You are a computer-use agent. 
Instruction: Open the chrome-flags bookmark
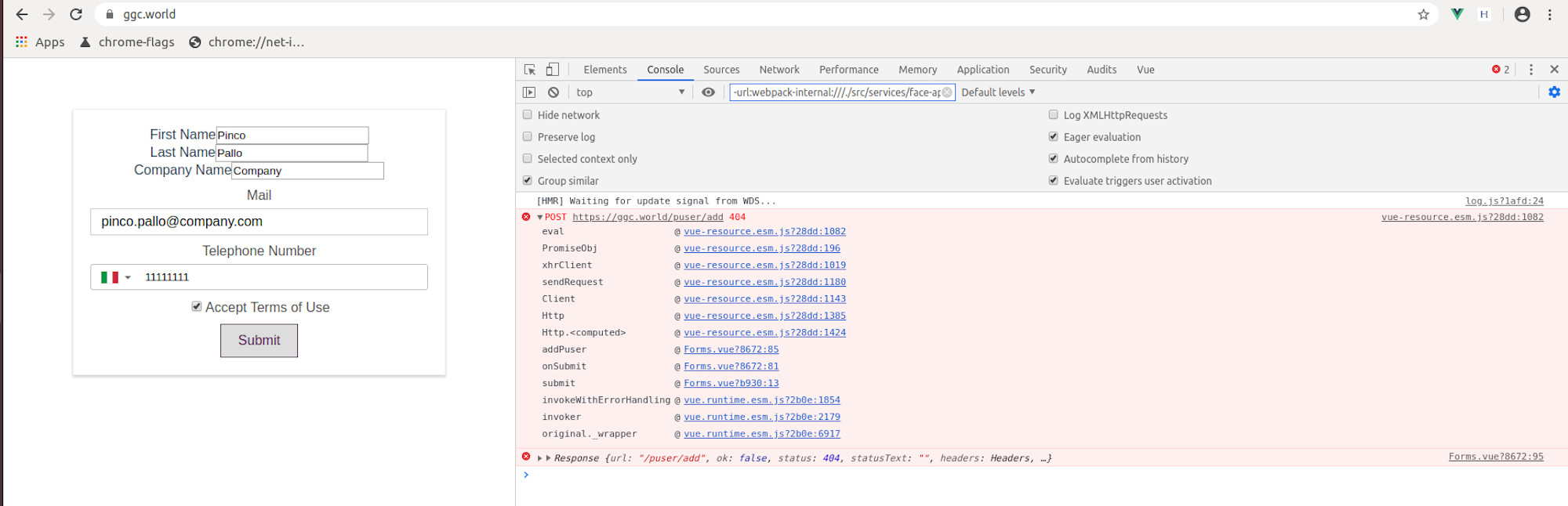tap(127, 42)
